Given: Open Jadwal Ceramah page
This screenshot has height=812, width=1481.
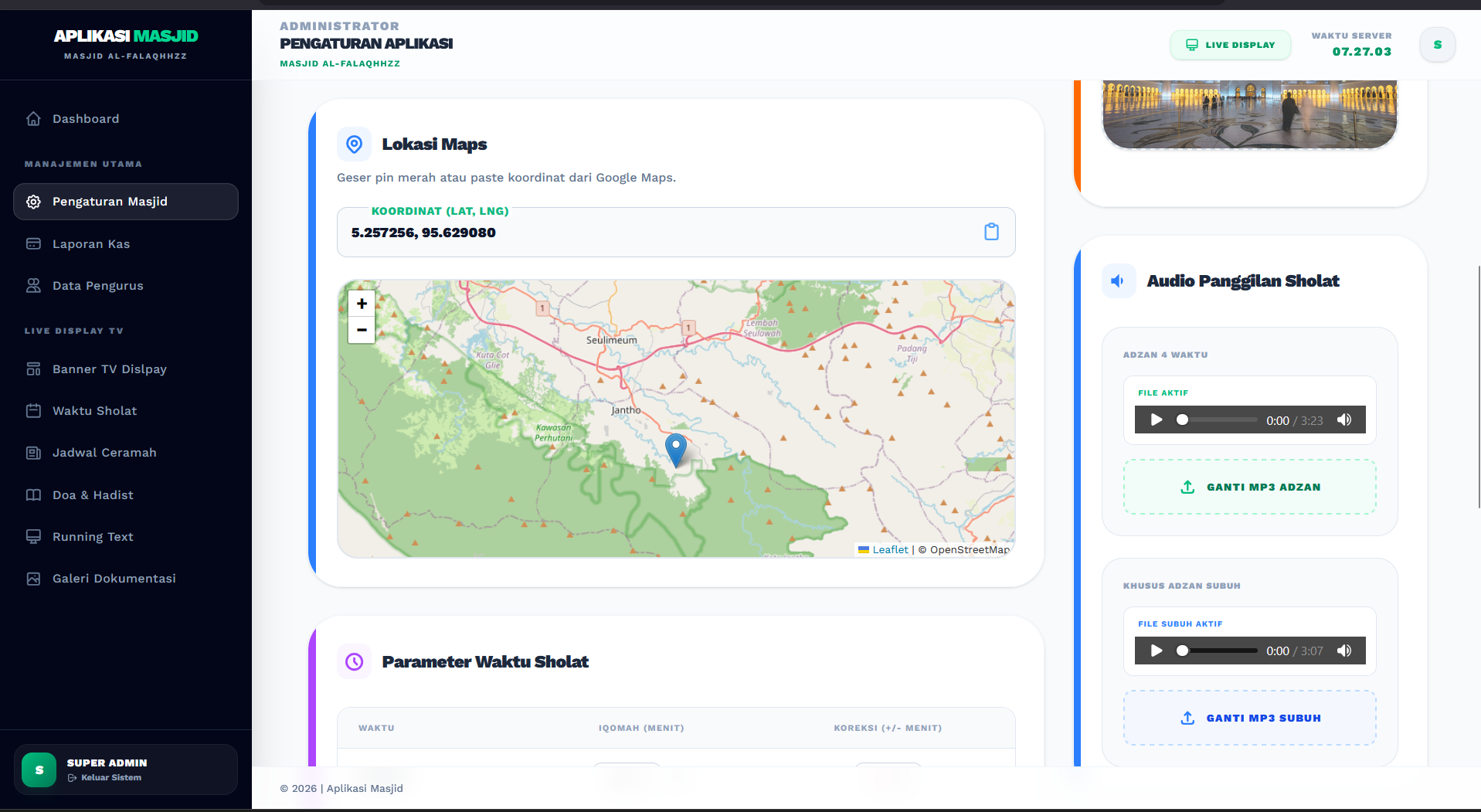Looking at the screenshot, I should coord(126,453).
